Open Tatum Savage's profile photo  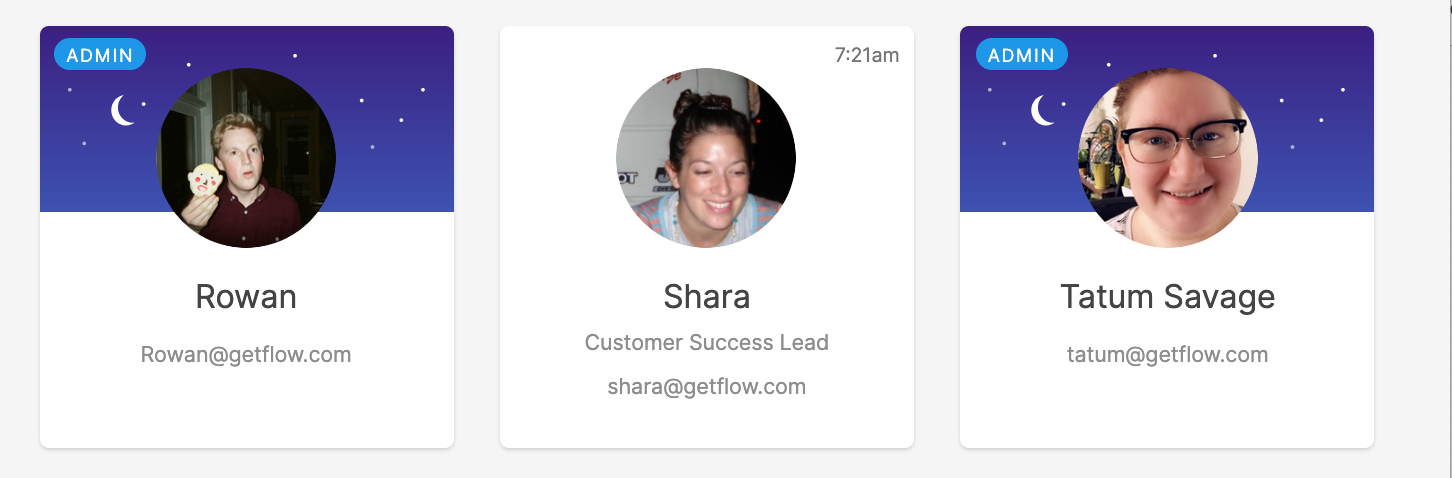[1168, 158]
